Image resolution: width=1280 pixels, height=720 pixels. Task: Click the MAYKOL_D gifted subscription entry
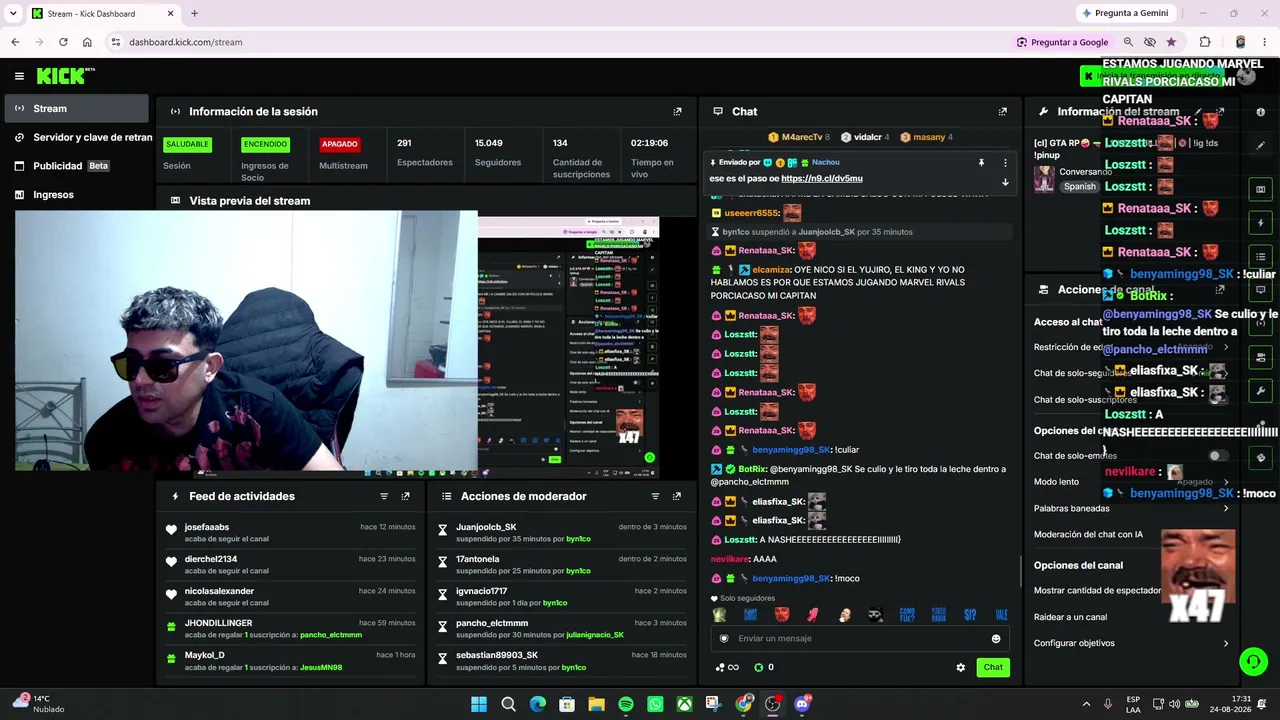click(x=290, y=661)
